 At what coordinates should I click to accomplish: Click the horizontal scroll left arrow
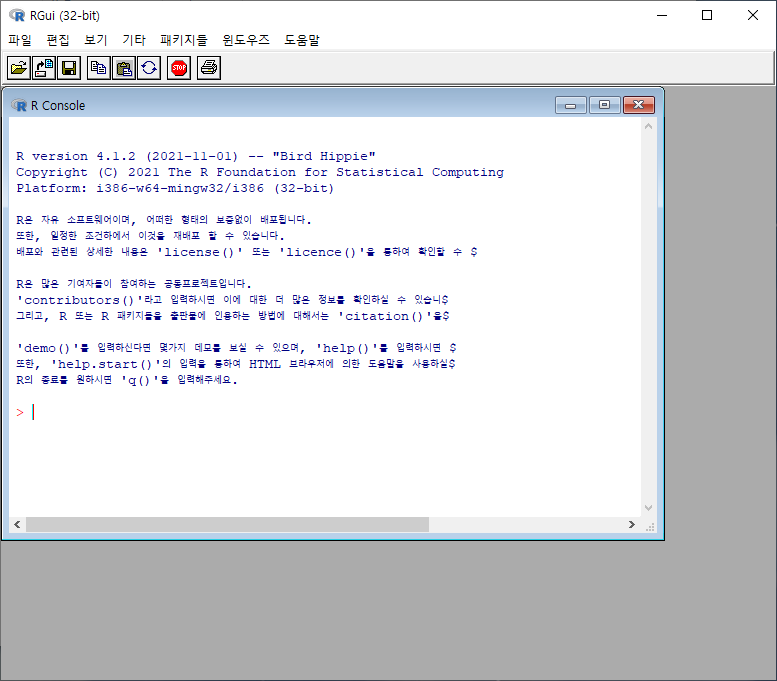[x=17, y=524]
